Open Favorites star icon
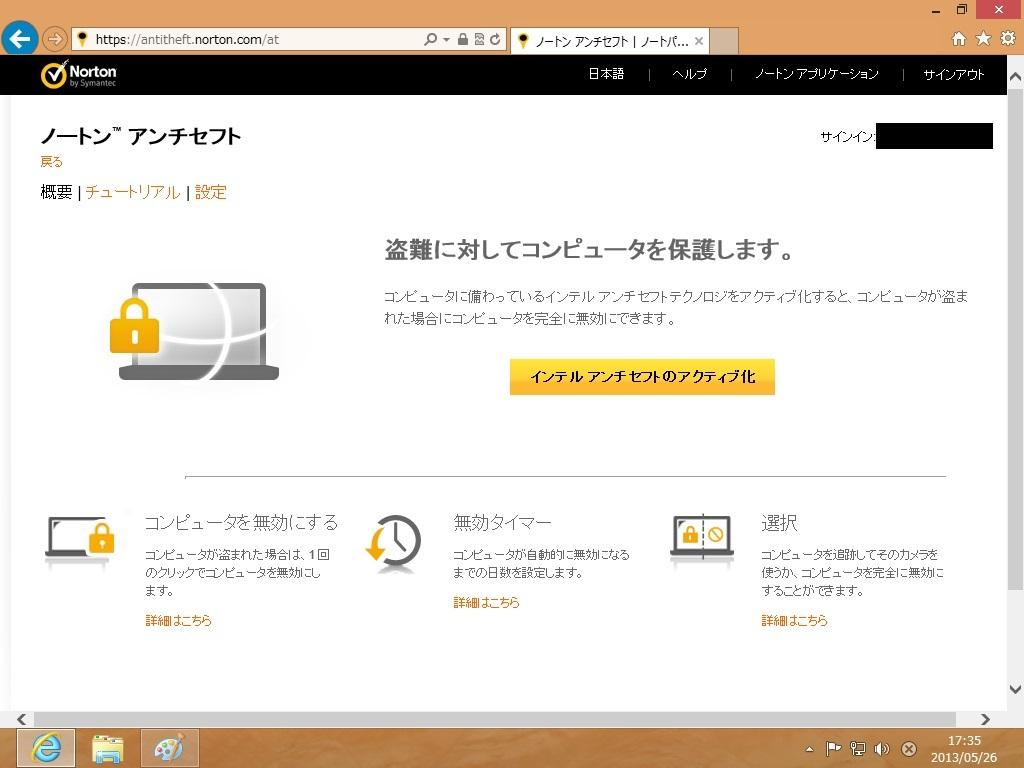 pyautogui.click(x=983, y=39)
